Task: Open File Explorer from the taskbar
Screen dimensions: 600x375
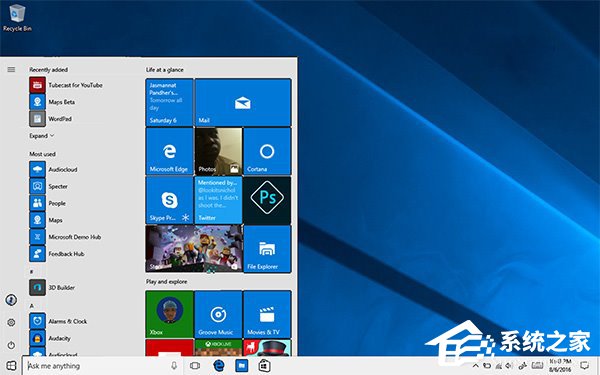Action: coord(241,366)
